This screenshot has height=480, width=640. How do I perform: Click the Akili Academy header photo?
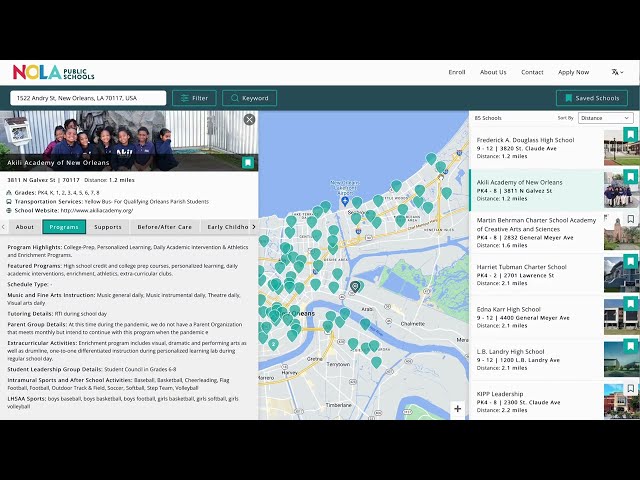(x=129, y=141)
